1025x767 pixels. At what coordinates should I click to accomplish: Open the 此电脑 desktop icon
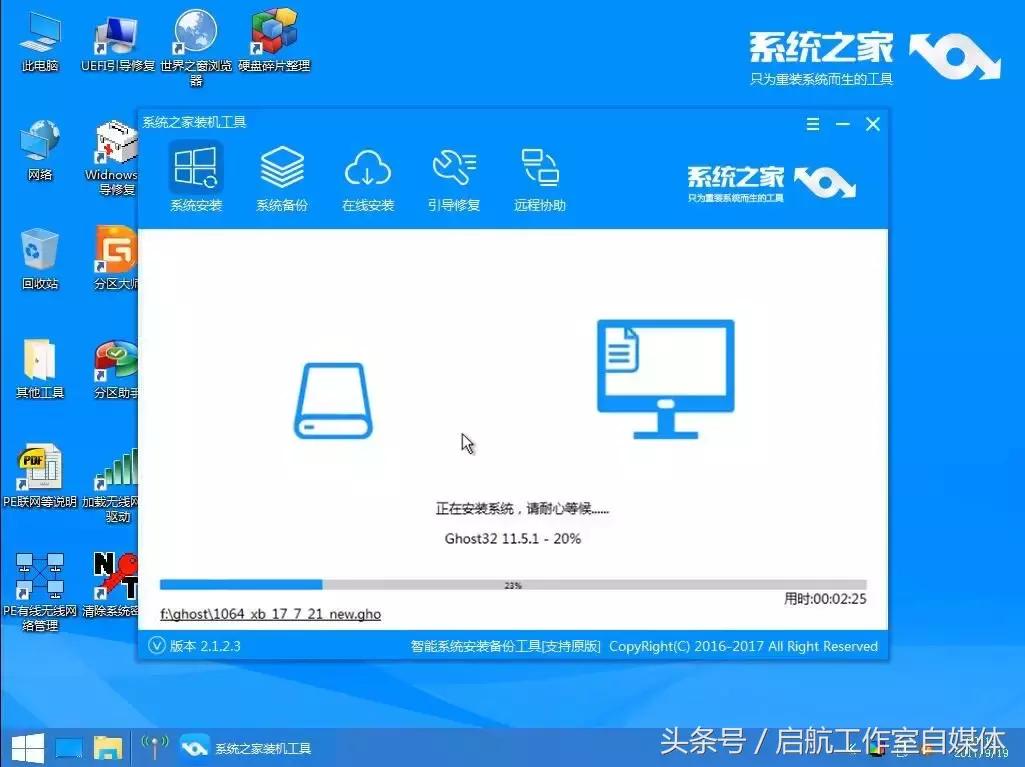(38, 40)
